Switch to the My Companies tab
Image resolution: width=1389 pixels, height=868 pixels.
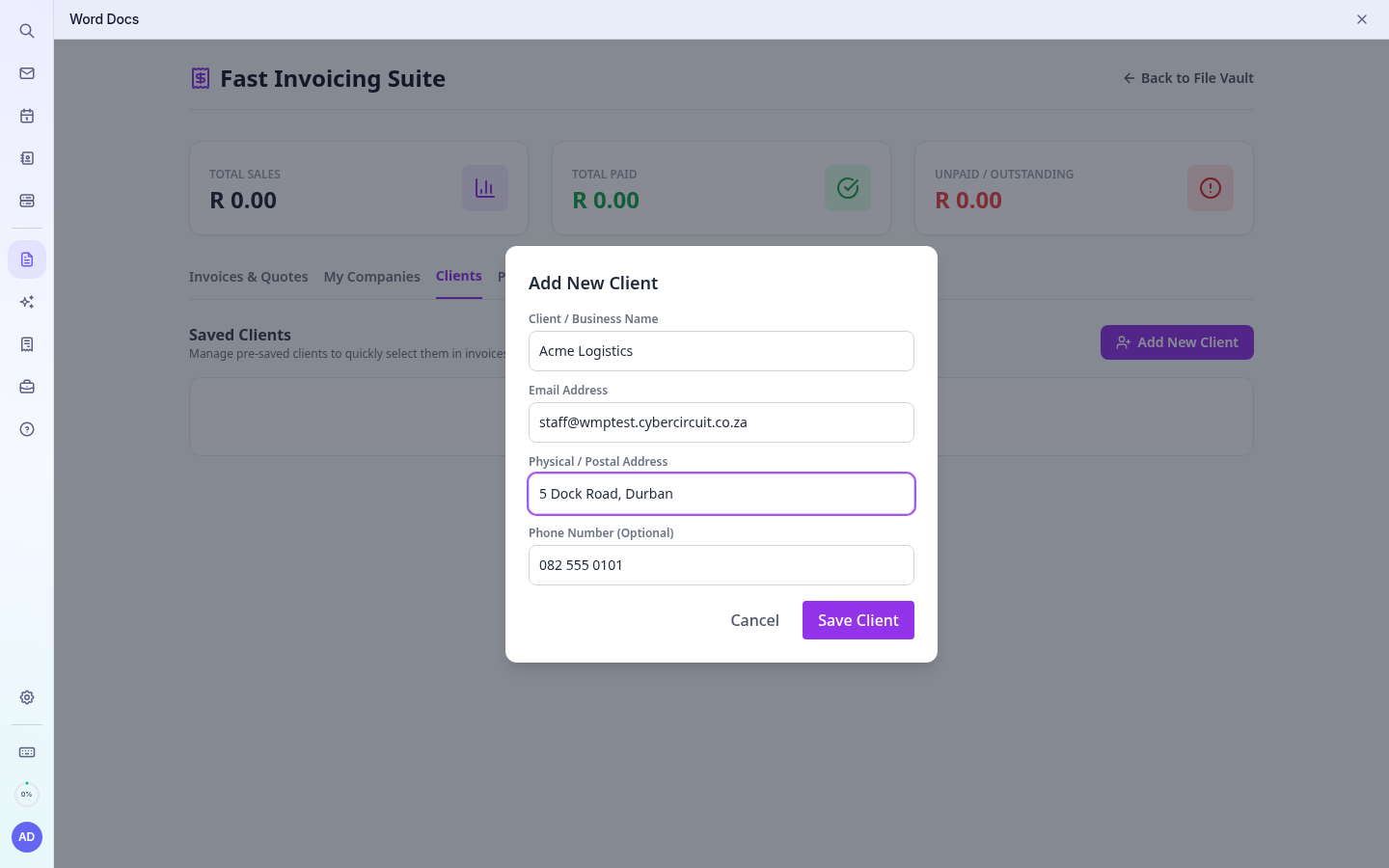point(372,277)
